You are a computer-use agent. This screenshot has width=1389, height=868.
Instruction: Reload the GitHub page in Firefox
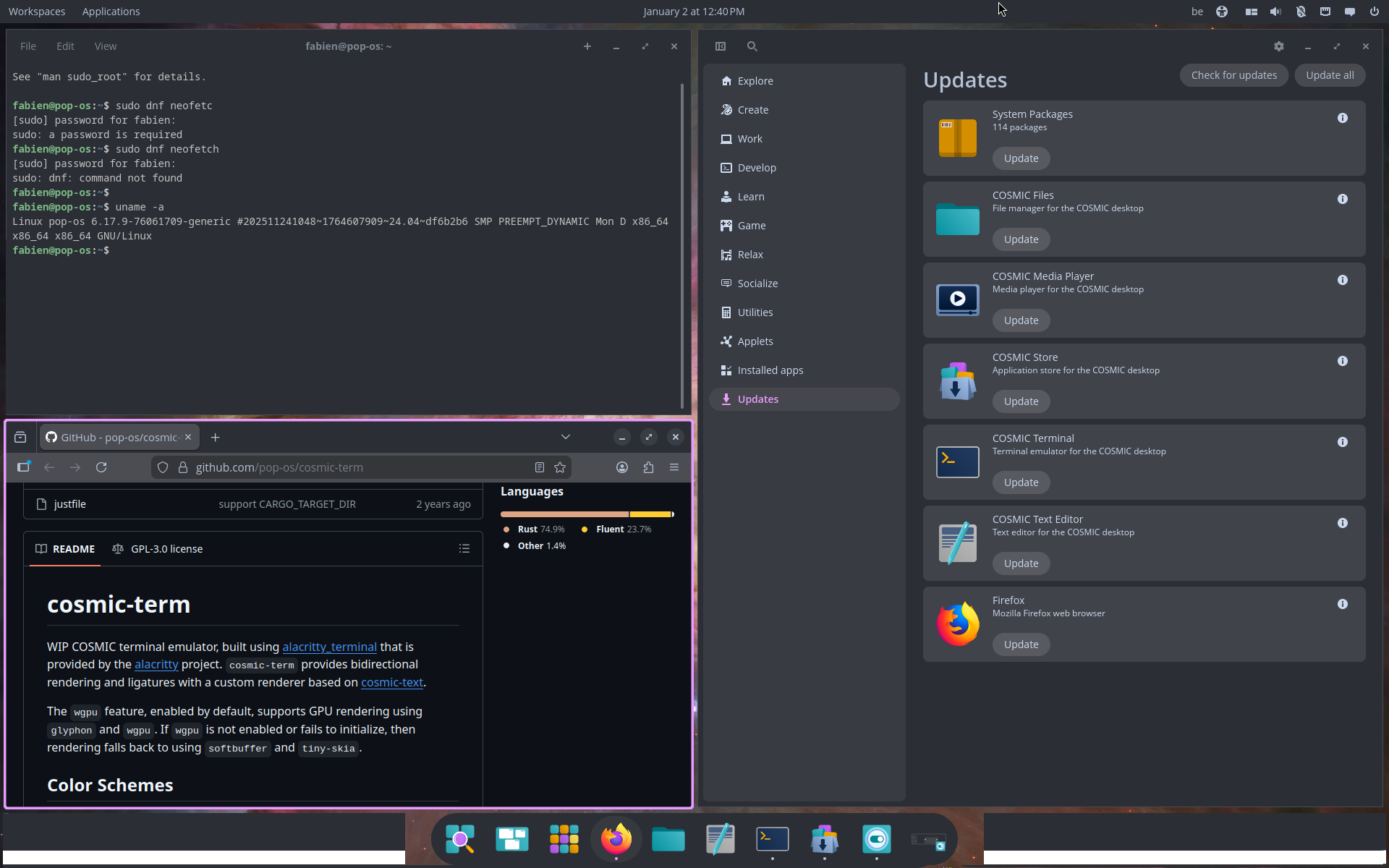pyautogui.click(x=101, y=467)
